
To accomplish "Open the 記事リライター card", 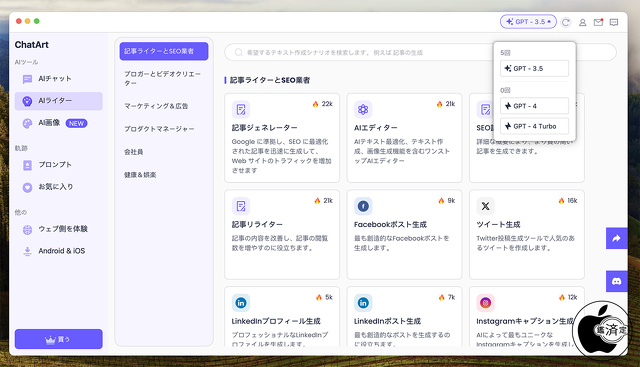I will [x=282, y=234].
